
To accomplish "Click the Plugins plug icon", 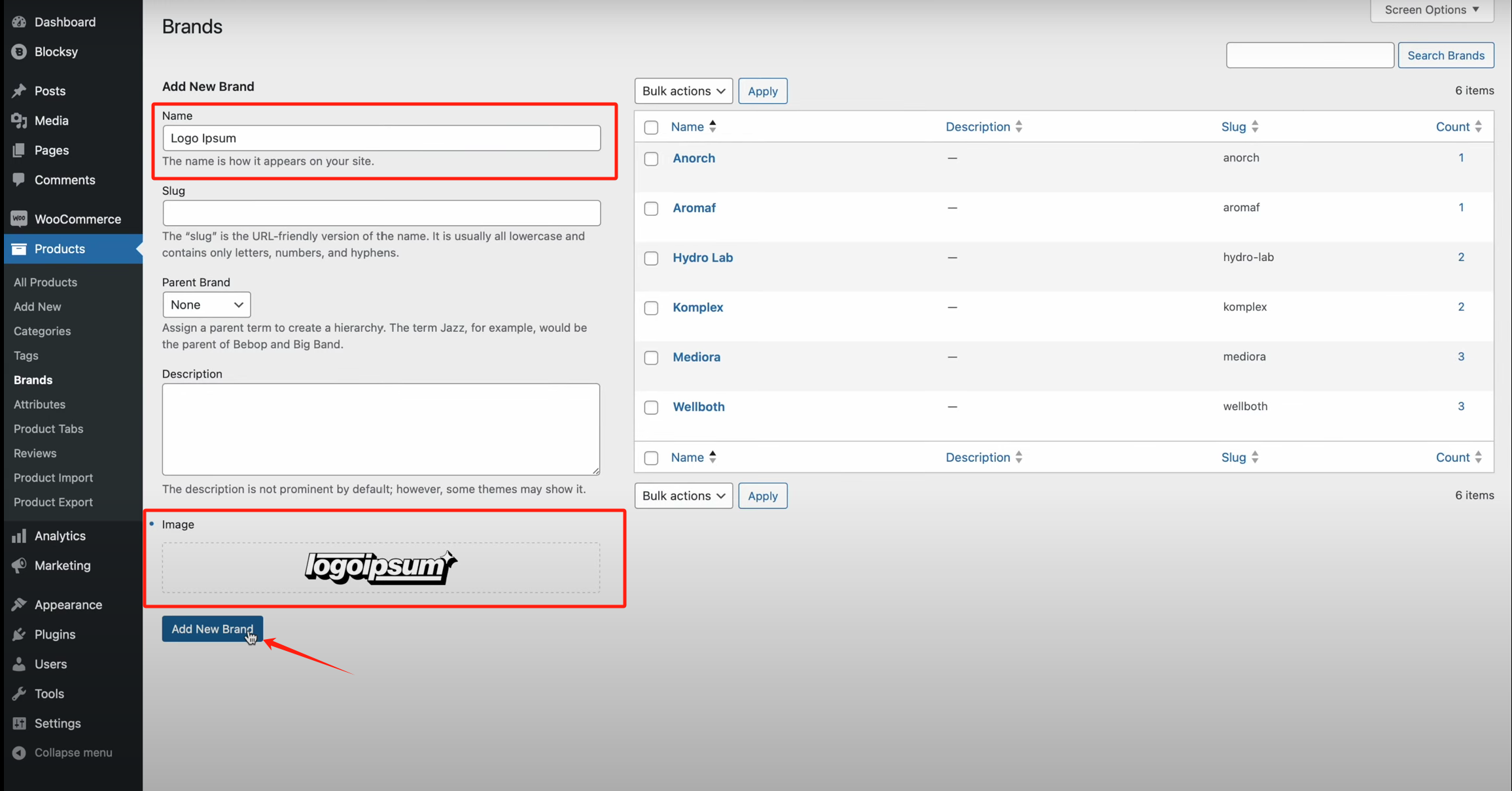I will pyautogui.click(x=19, y=634).
